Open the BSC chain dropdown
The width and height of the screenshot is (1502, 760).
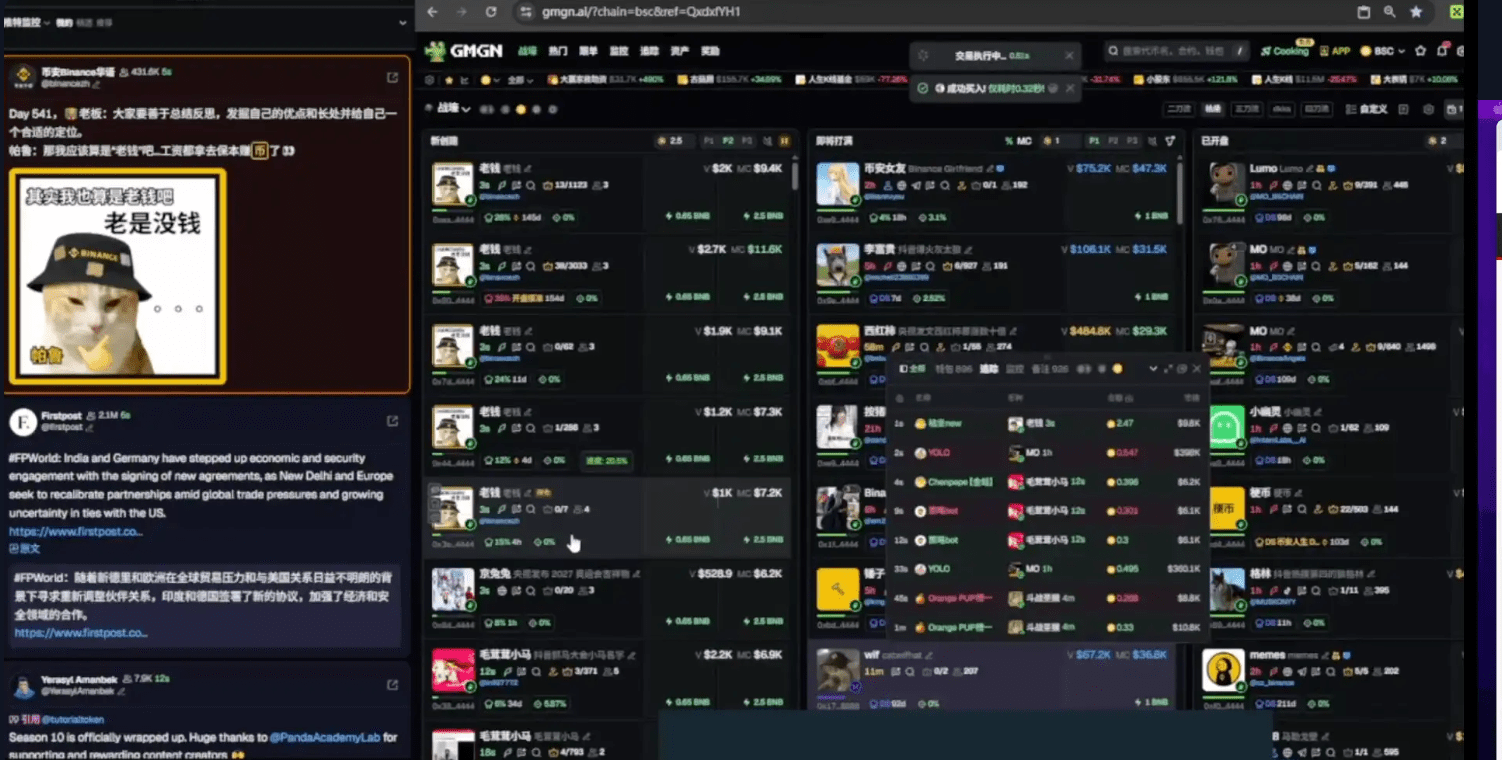1383,51
